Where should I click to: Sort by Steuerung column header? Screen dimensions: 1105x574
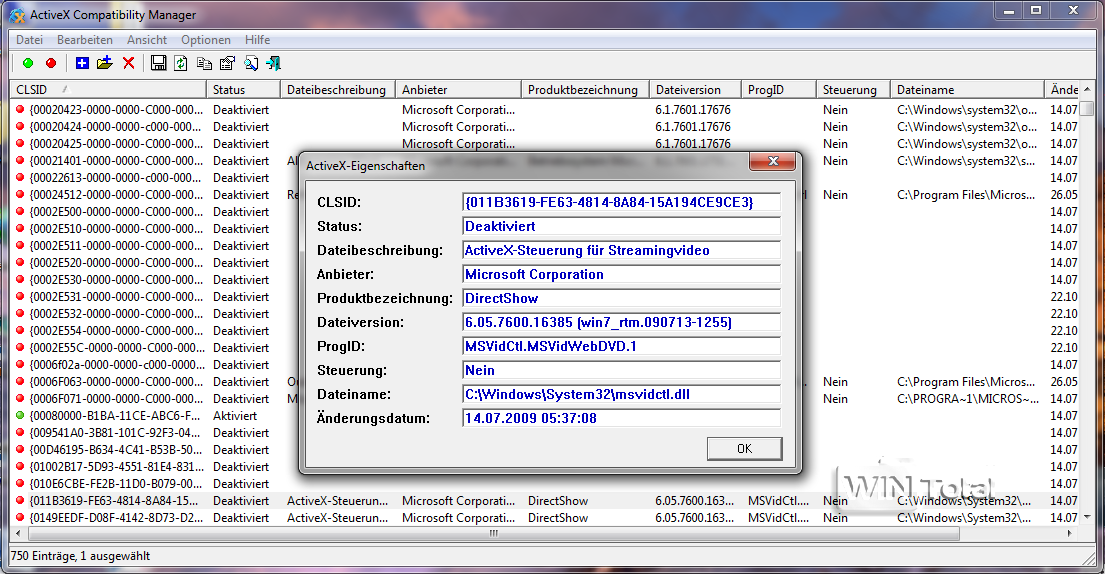[x=853, y=89]
